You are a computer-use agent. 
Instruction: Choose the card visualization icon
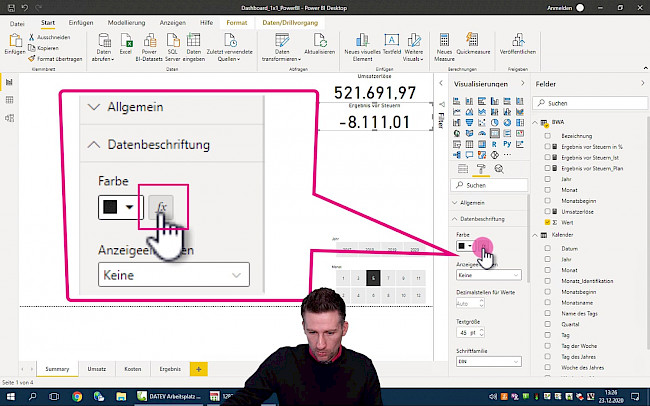pos(494,134)
